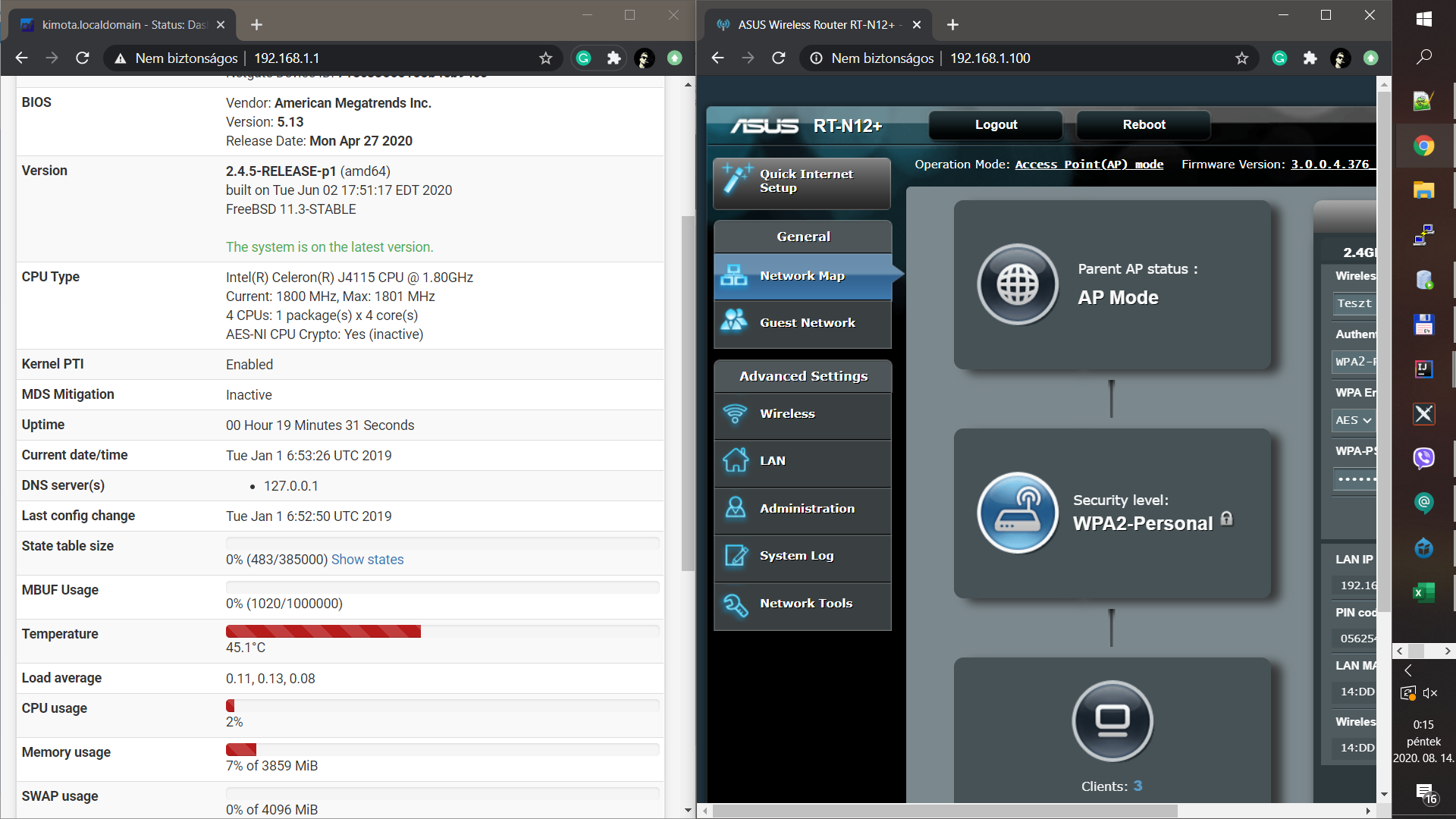The height and width of the screenshot is (819, 1456).
Task: Bookmark the 192.168.1.100 page with star
Action: [x=1241, y=58]
